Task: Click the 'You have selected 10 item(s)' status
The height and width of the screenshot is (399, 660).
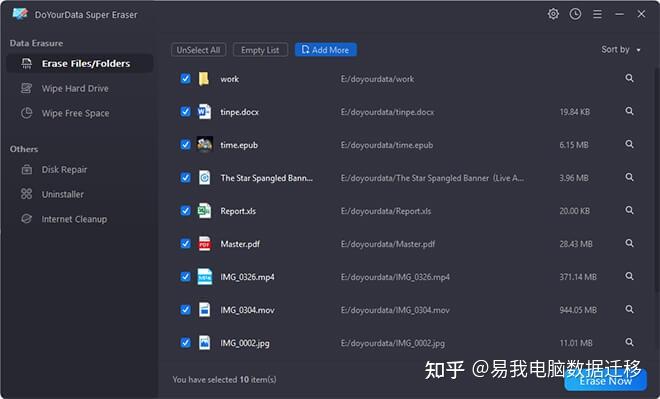Action: click(x=224, y=380)
